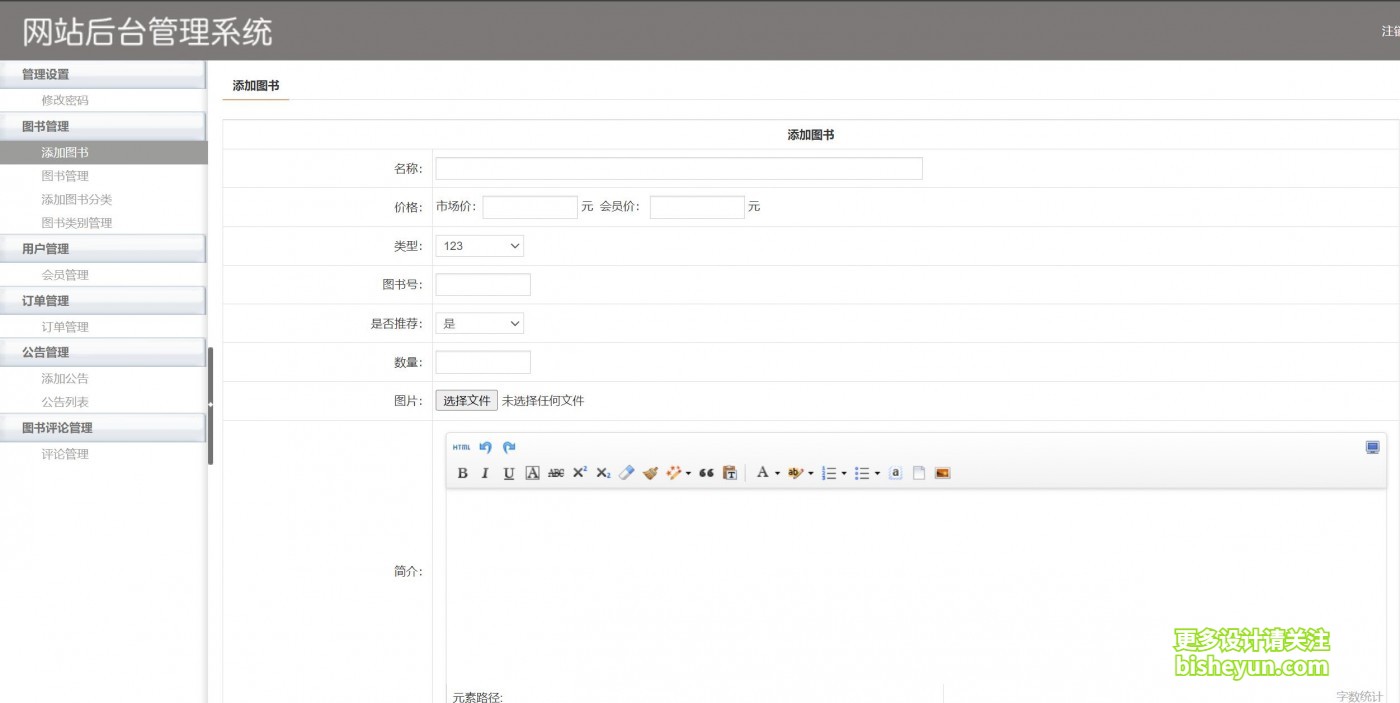
Task: Toggle fullscreen mode for the editor
Action: [1372, 447]
